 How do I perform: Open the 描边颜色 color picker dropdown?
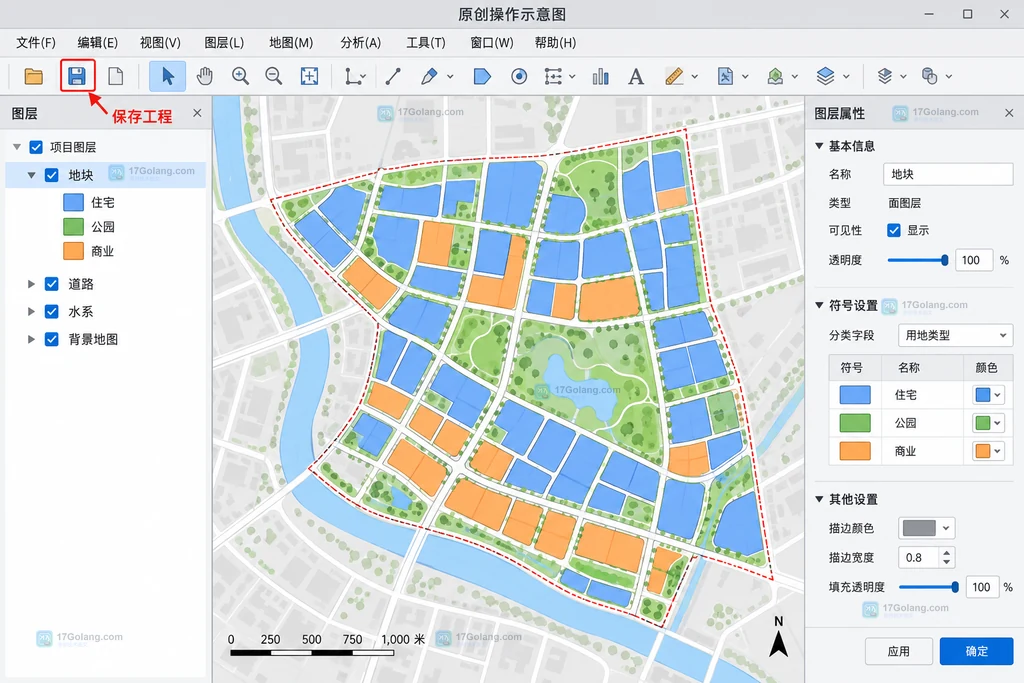click(927, 528)
